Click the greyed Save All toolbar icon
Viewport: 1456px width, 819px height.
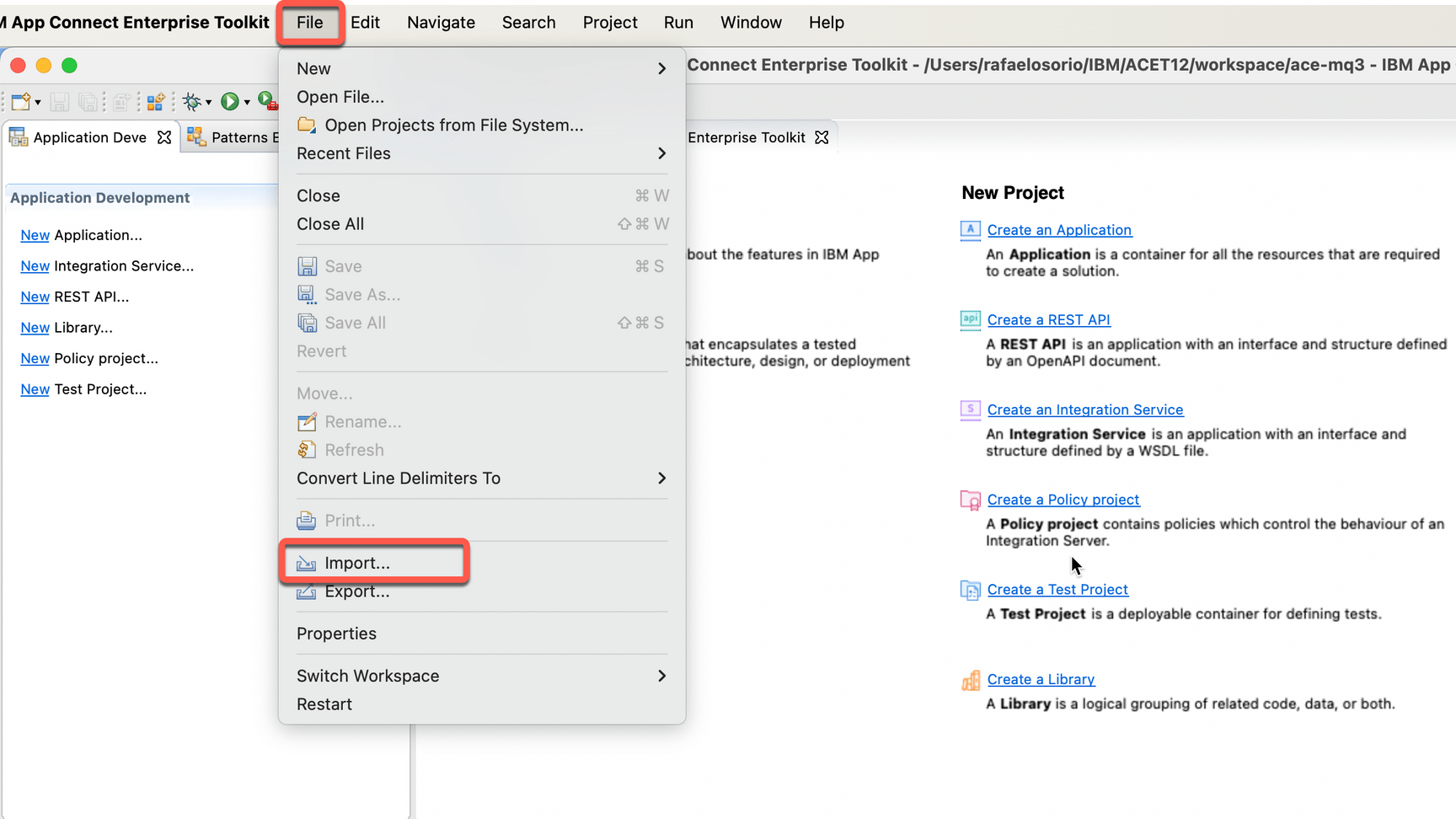tap(87, 102)
